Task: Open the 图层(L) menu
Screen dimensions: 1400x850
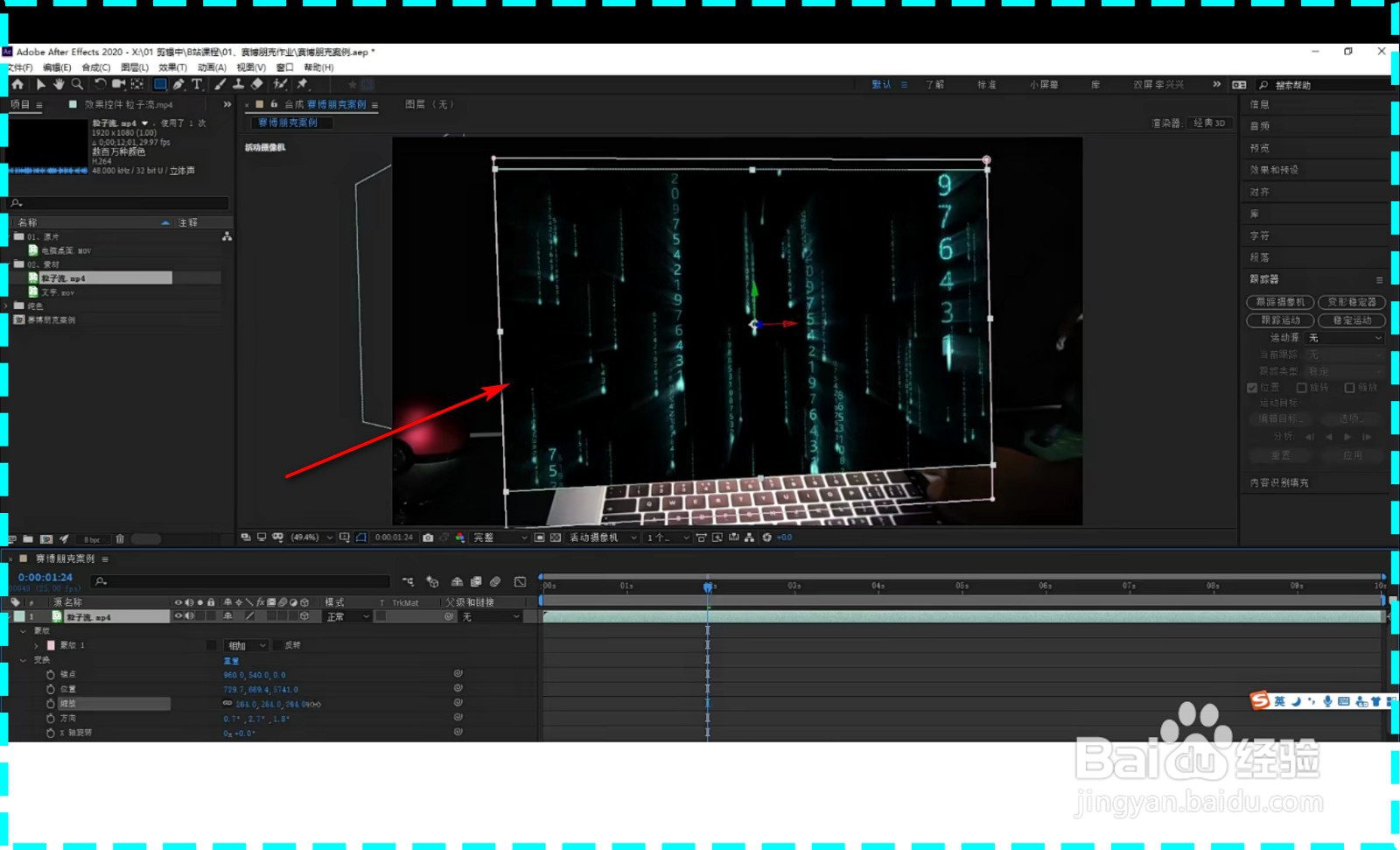Action: point(135,67)
